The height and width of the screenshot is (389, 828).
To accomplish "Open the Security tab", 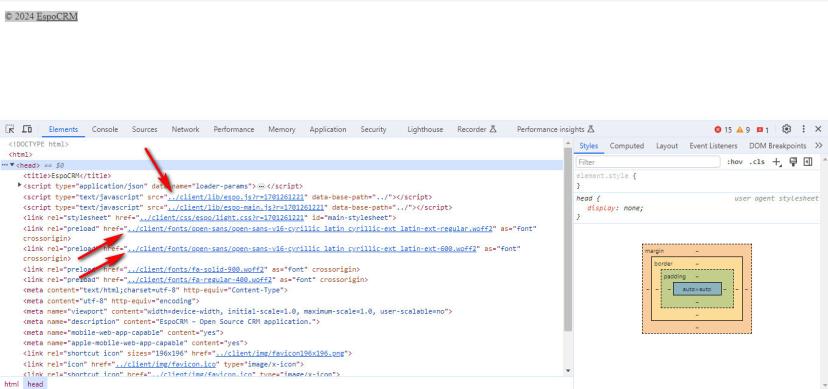I will [x=373, y=129].
